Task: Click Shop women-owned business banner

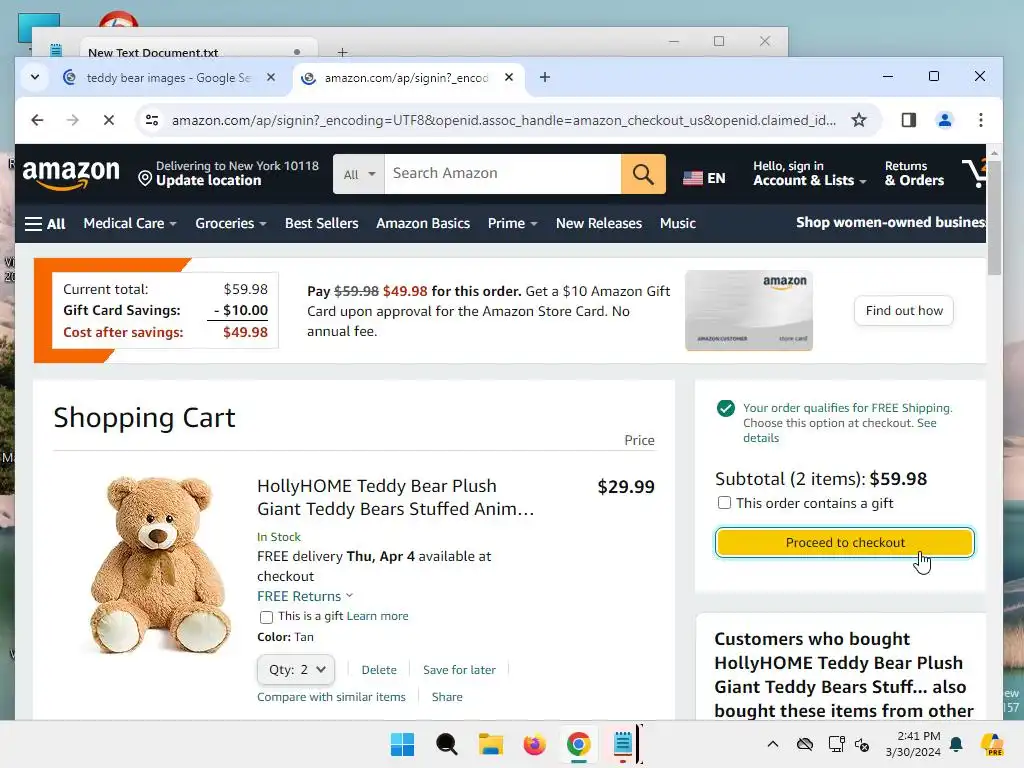Action: (x=890, y=223)
